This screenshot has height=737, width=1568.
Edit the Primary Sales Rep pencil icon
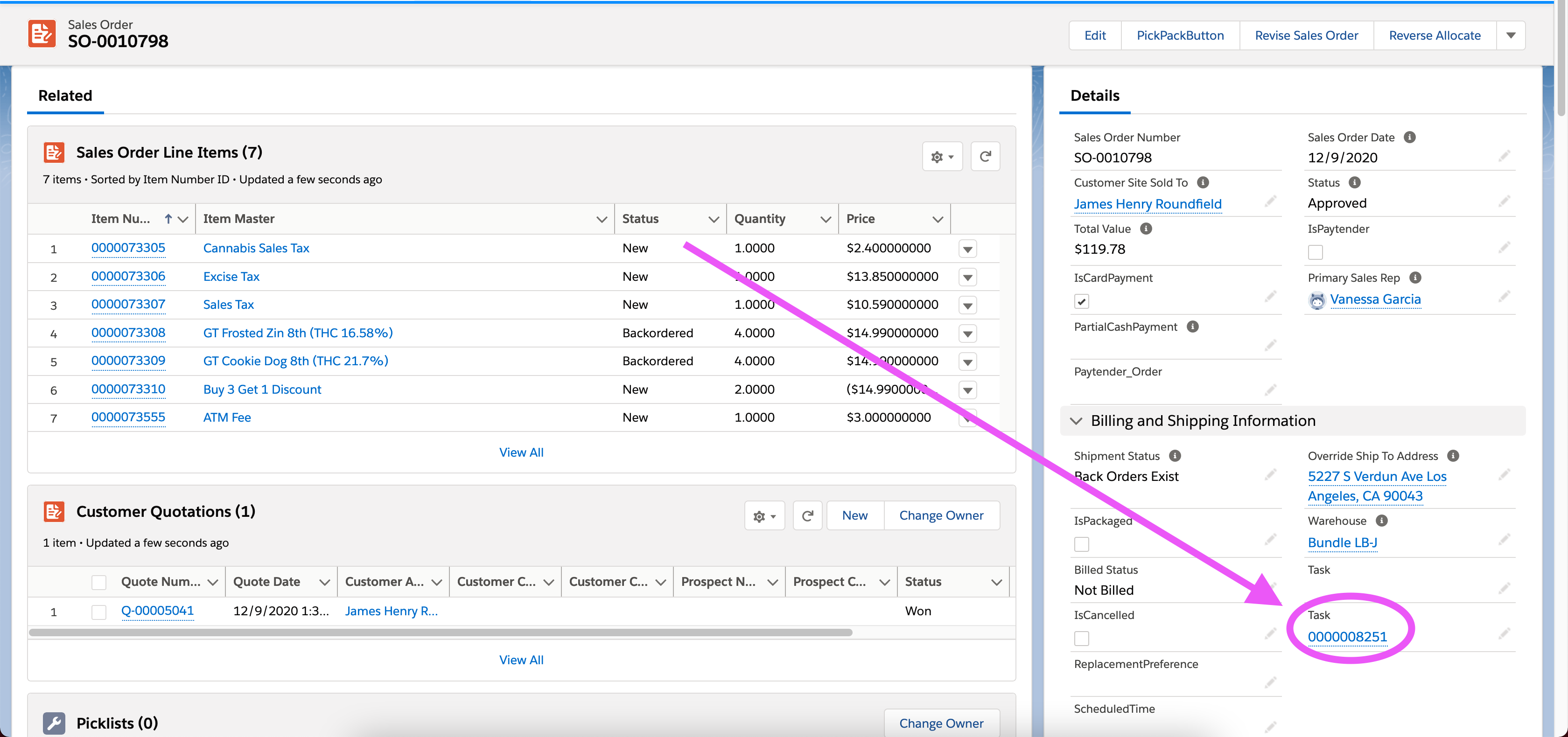tap(1504, 297)
